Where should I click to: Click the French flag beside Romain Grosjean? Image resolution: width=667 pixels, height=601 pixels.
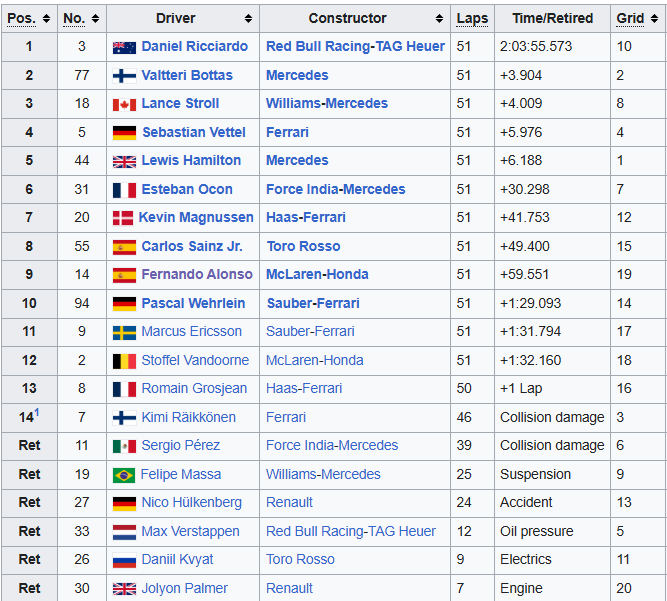(124, 389)
